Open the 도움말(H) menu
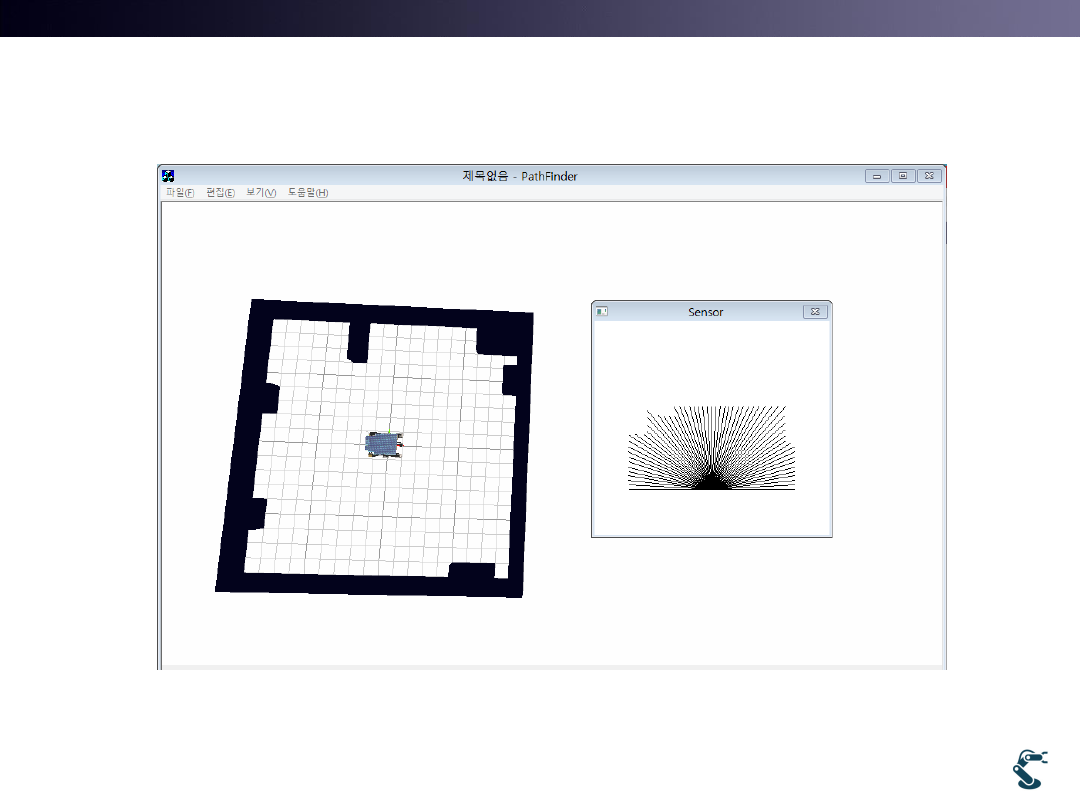Screen dimensions: 1080x810 click(x=308, y=193)
